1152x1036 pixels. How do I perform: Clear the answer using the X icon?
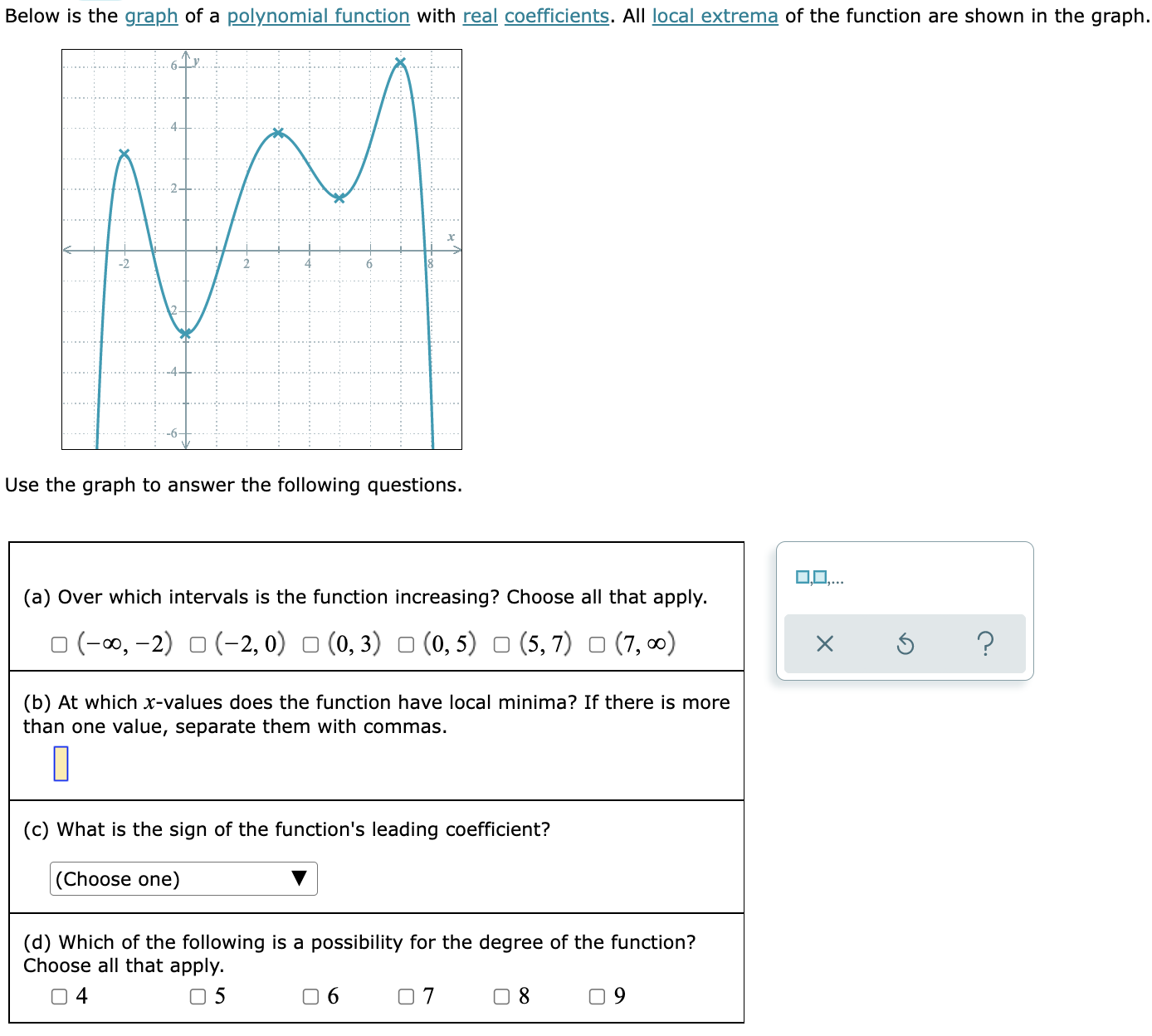click(824, 643)
